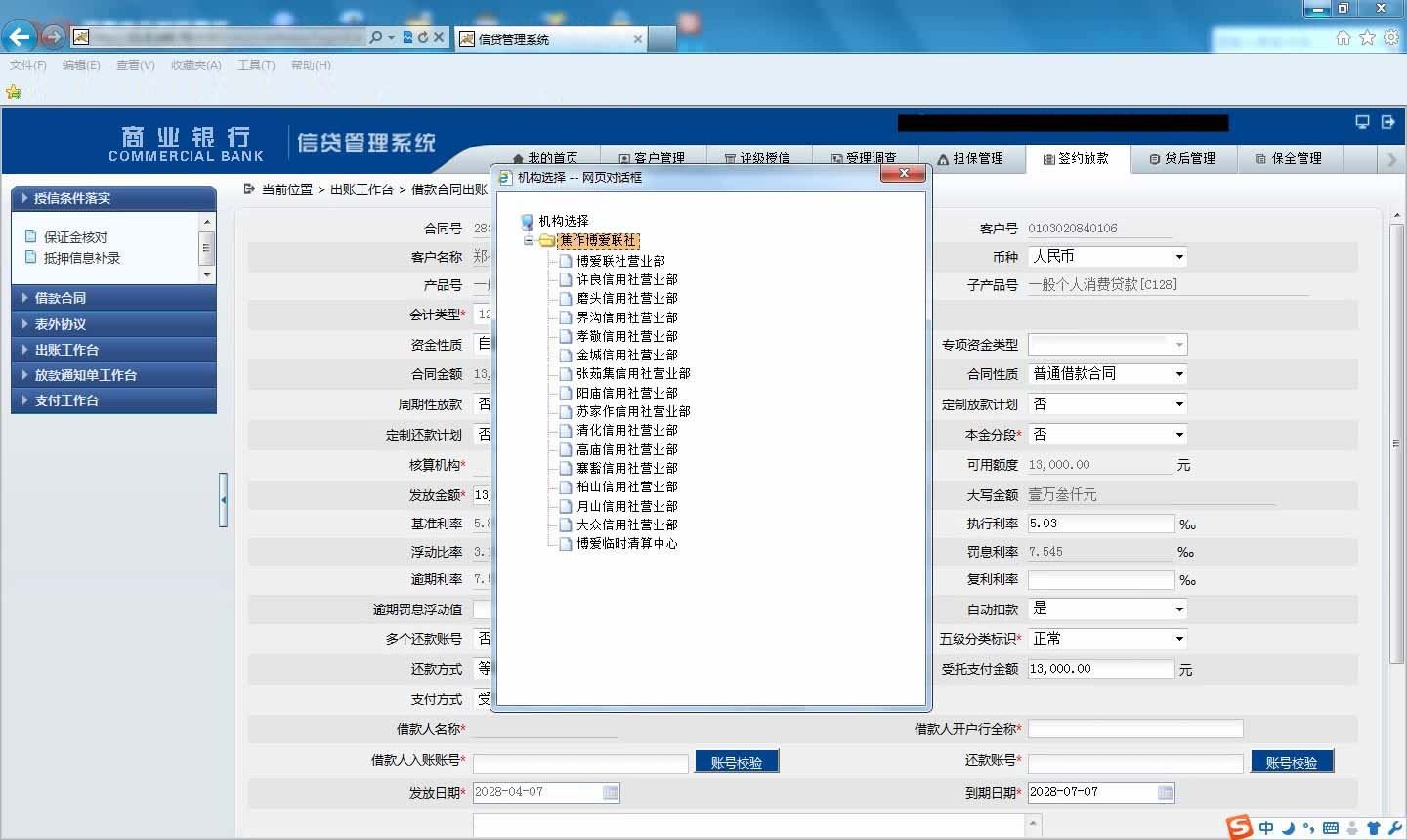Select 金城信用社营业部 entry
Viewport: 1407px width, 840px height.
pyautogui.click(x=626, y=355)
